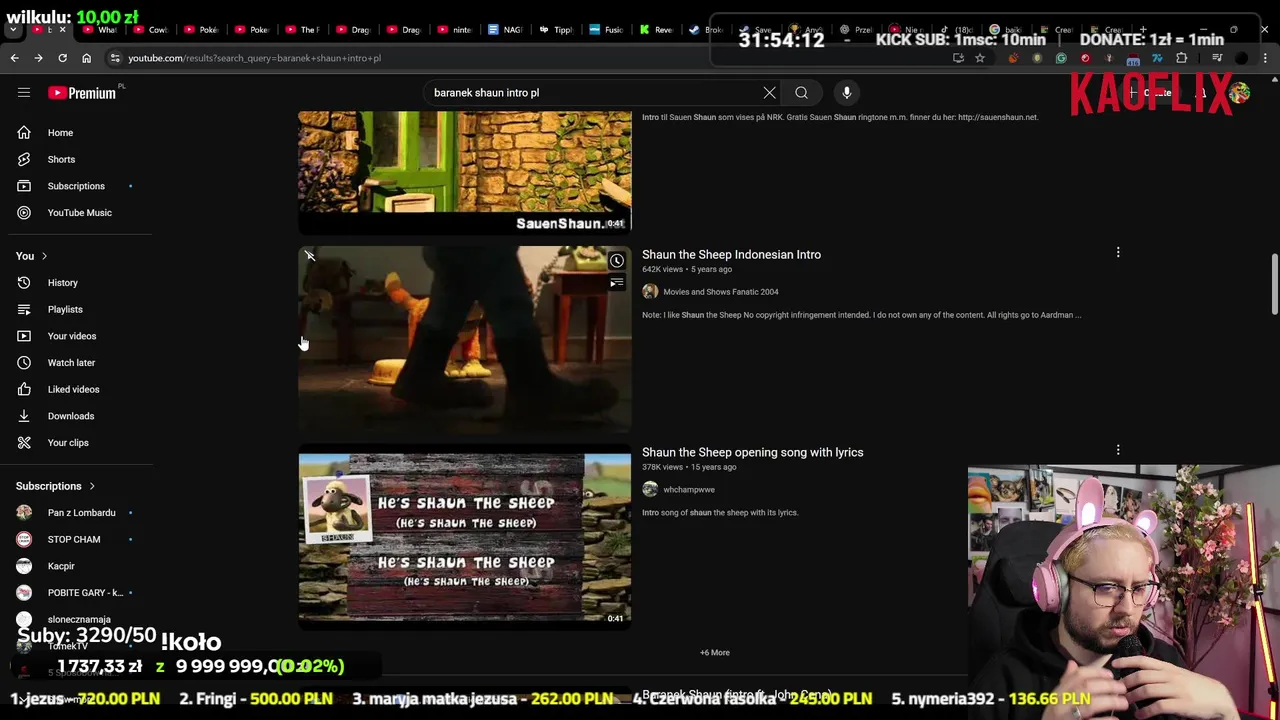Switch to 'The F' browser tab
The height and width of the screenshot is (720, 1280).
coord(302,30)
